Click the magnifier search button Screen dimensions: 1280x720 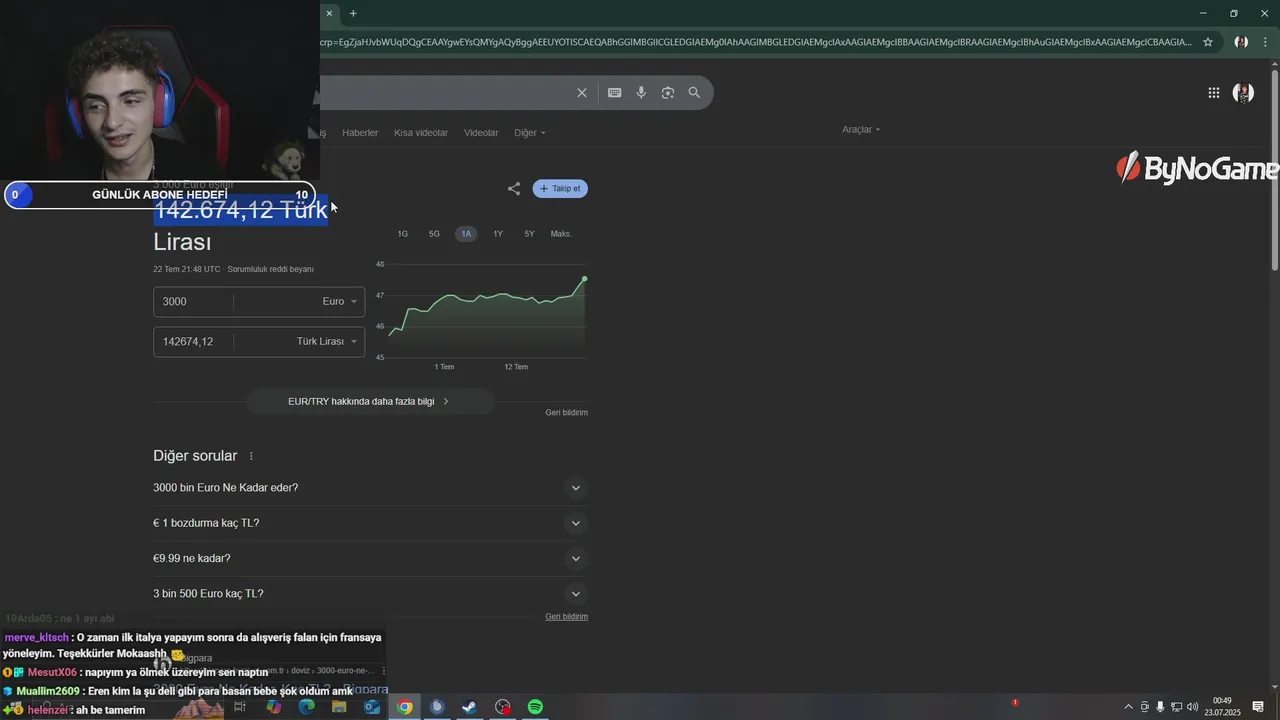[x=694, y=93]
